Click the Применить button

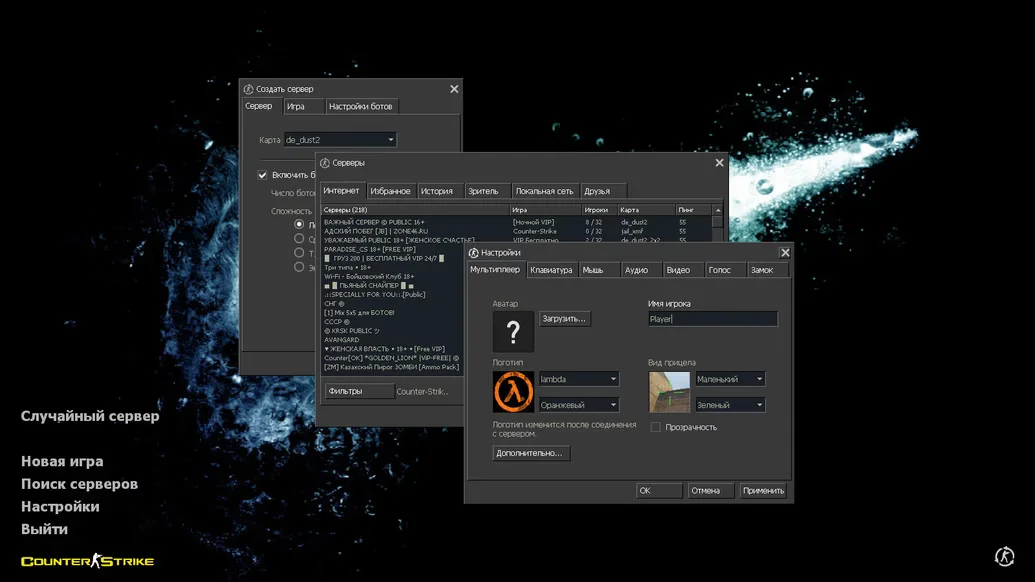pyautogui.click(x=763, y=491)
